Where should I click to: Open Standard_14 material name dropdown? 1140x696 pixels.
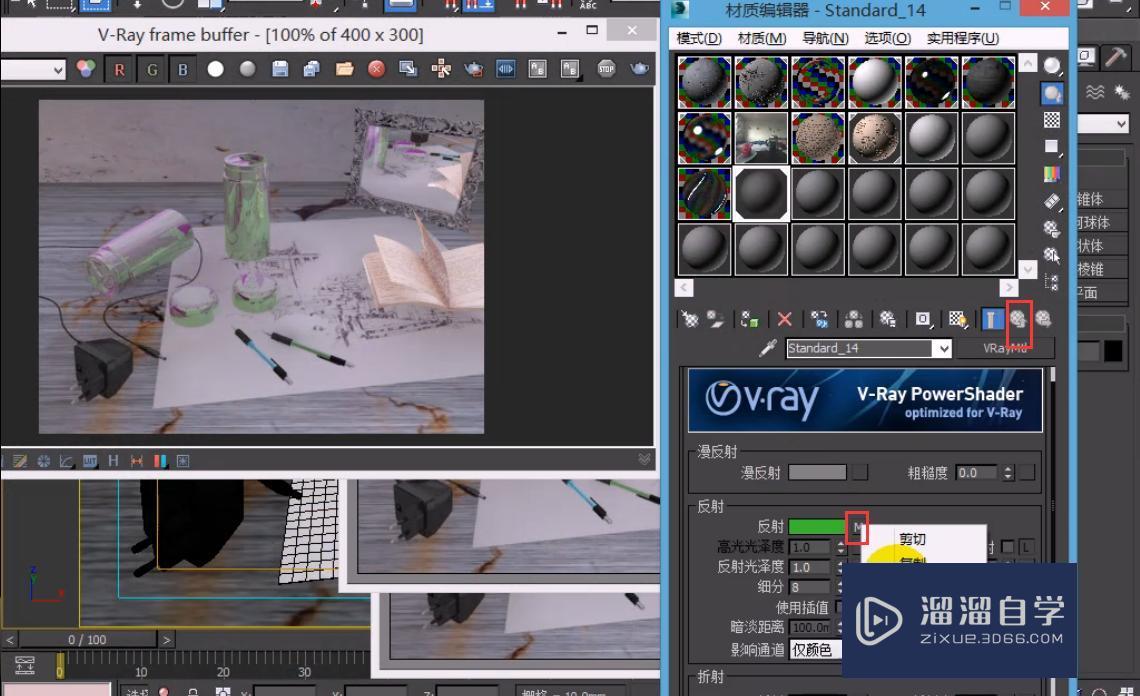(x=942, y=348)
